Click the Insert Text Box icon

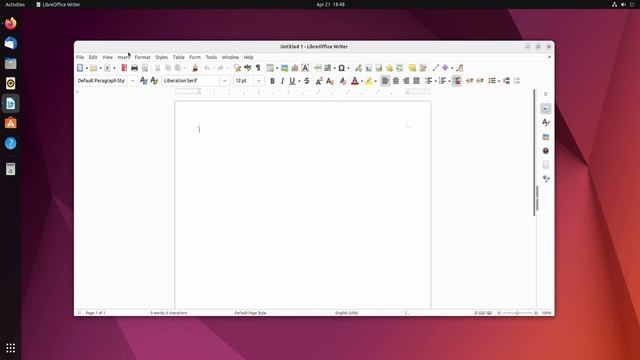coord(305,68)
